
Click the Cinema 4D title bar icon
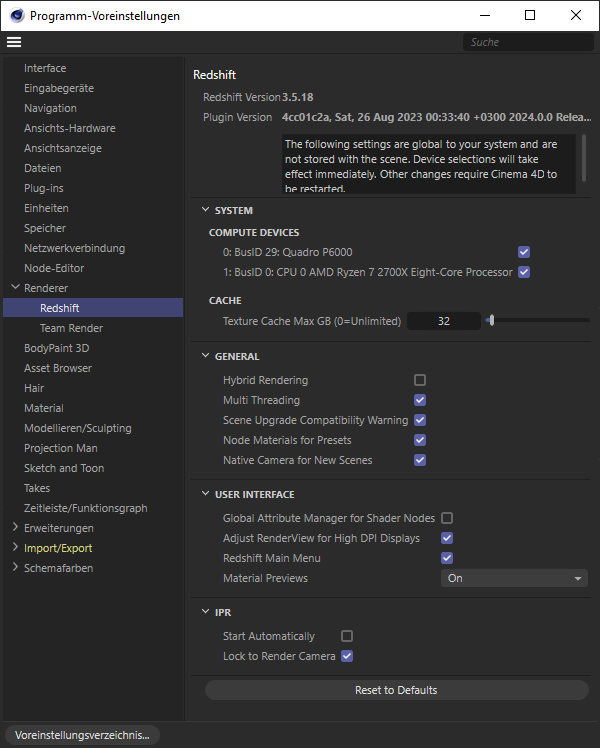tap(14, 15)
